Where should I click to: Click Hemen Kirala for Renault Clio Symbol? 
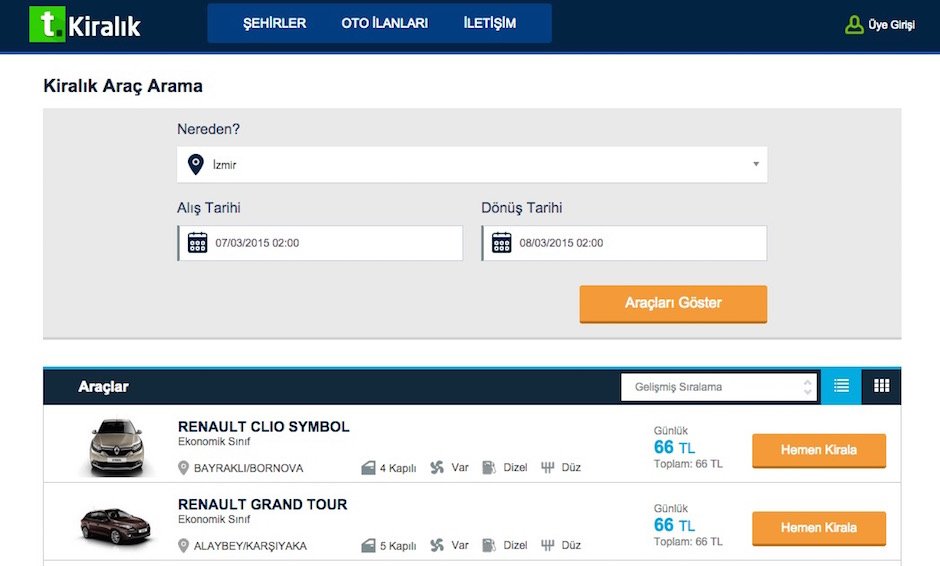tap(819, 450)
